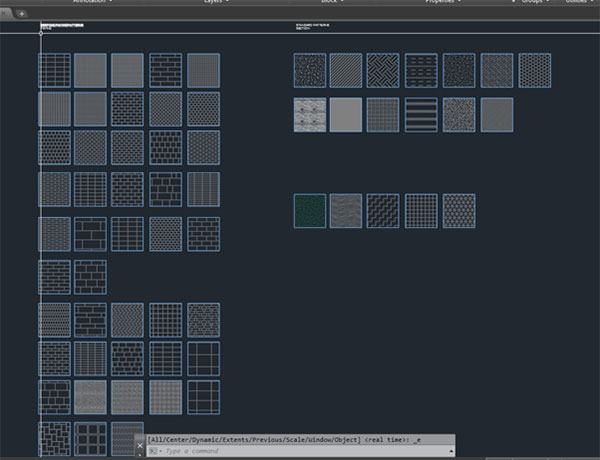Open the recent commands icon in command line
The height and width of the screenshot is (460, 600).
154,452
